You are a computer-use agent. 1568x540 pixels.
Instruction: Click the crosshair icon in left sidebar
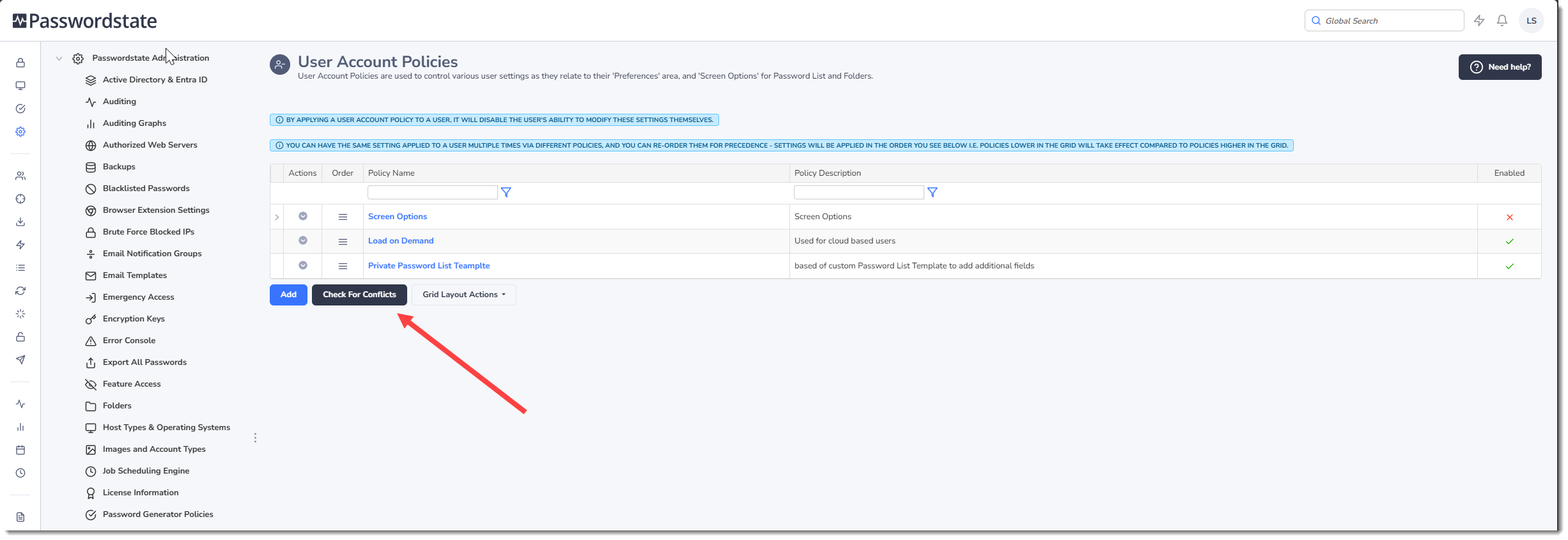click(20, 199)
